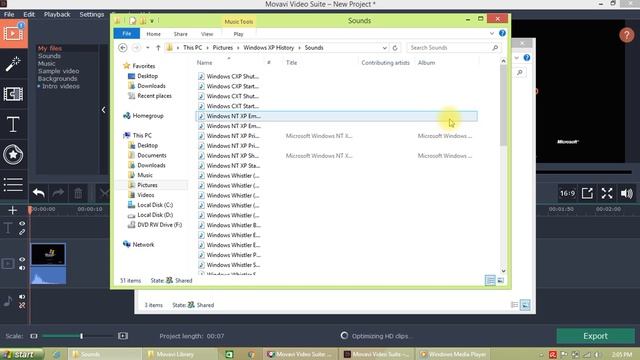This screenshot has width=640, height=360.
Task: Open the Movavi File menu
Action: (9, 14)
